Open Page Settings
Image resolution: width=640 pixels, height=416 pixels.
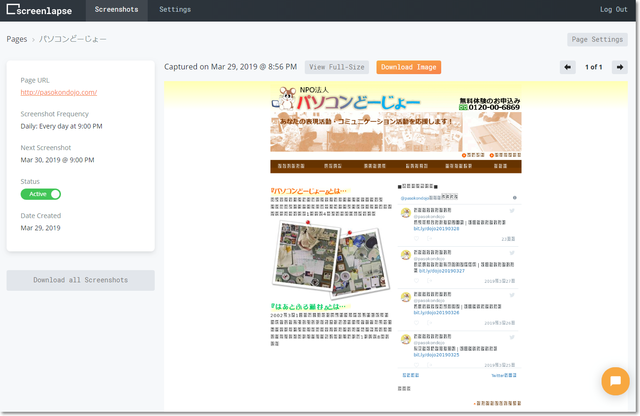coord(596,40)
